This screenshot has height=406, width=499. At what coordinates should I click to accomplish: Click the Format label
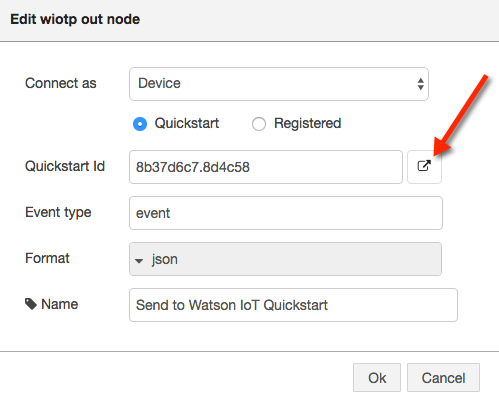[x=47, y=258]
